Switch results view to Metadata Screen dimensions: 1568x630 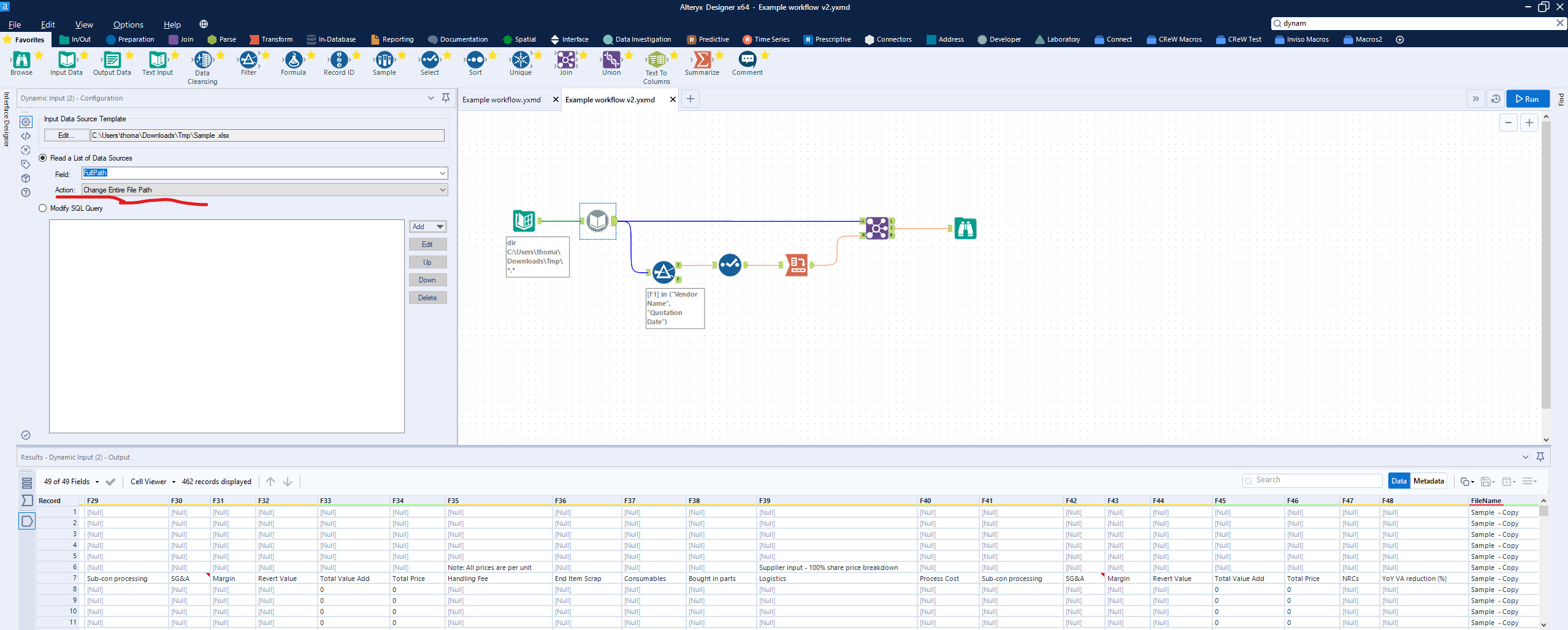point(1428,481)
